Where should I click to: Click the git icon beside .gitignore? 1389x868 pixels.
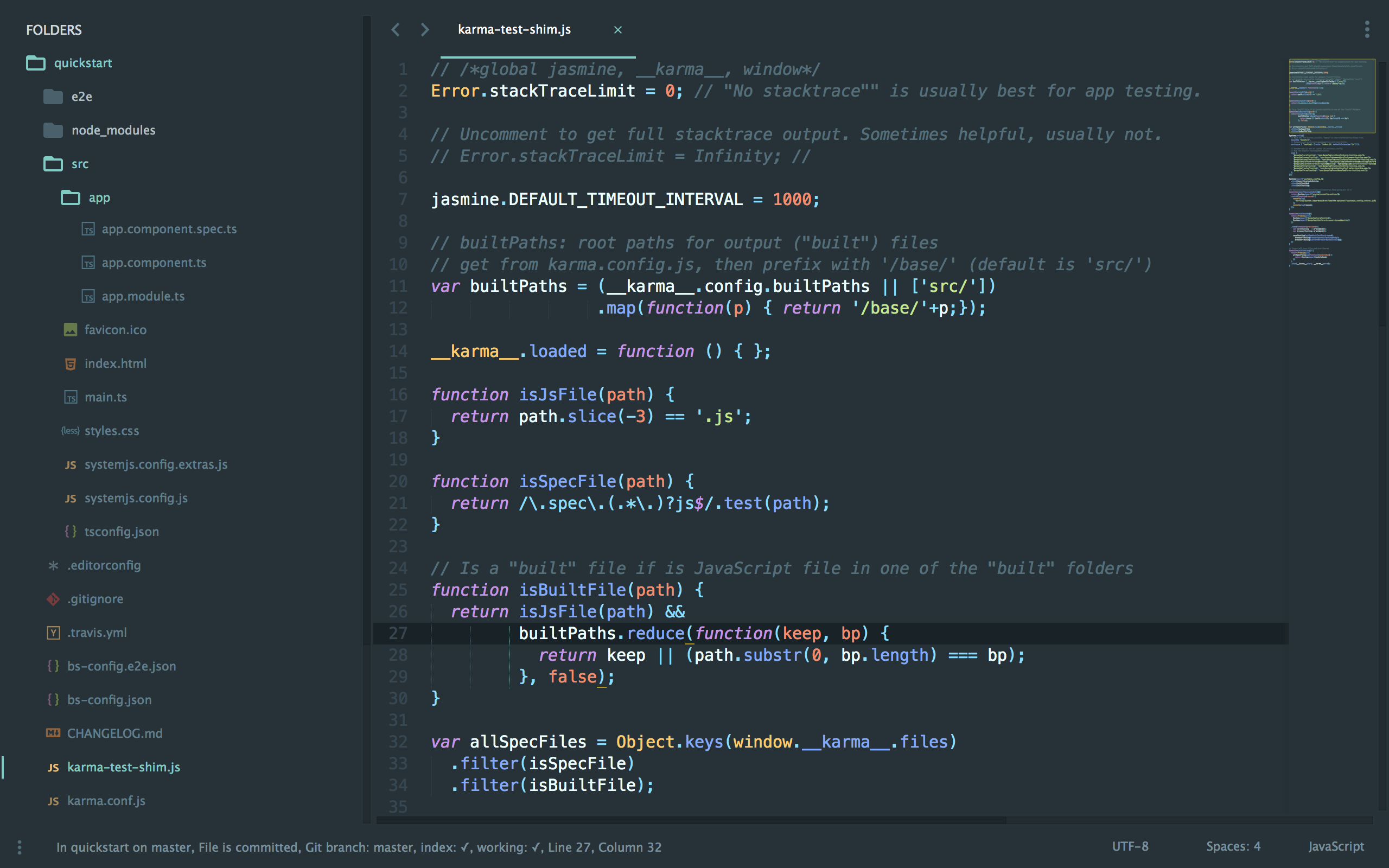pos(53,599)
